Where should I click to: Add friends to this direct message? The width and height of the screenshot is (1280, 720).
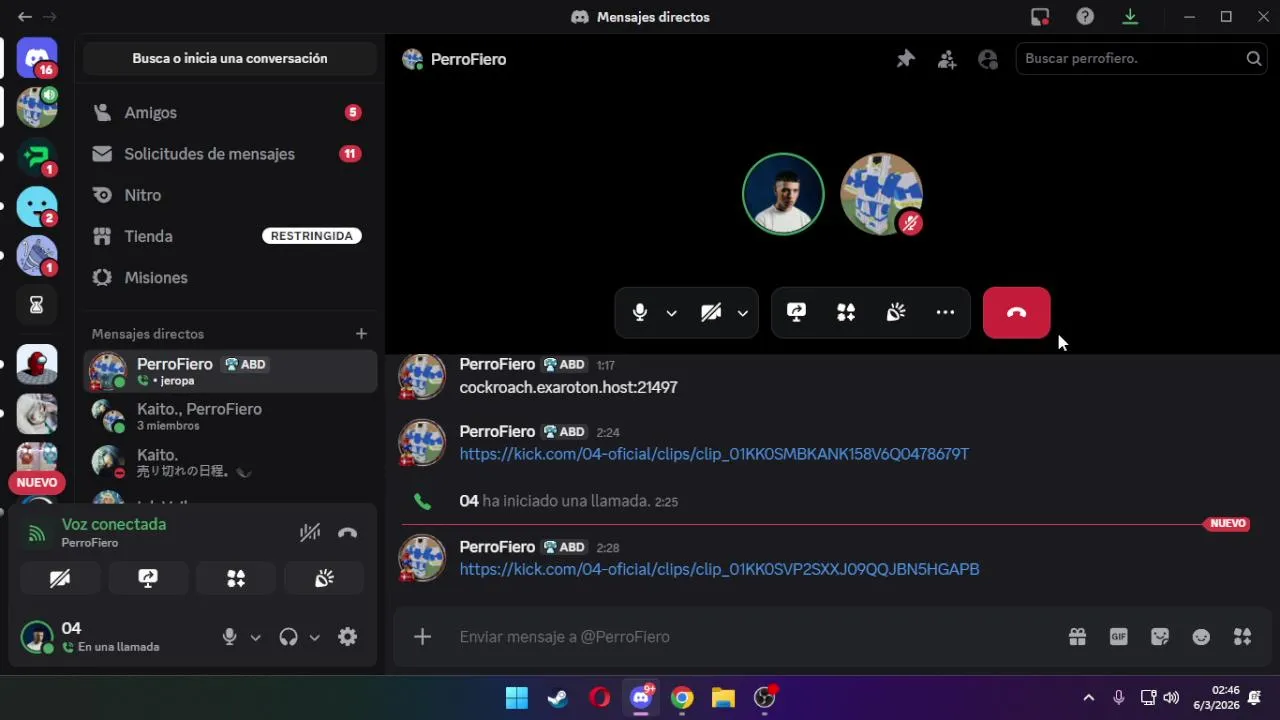tap(947, 59)
